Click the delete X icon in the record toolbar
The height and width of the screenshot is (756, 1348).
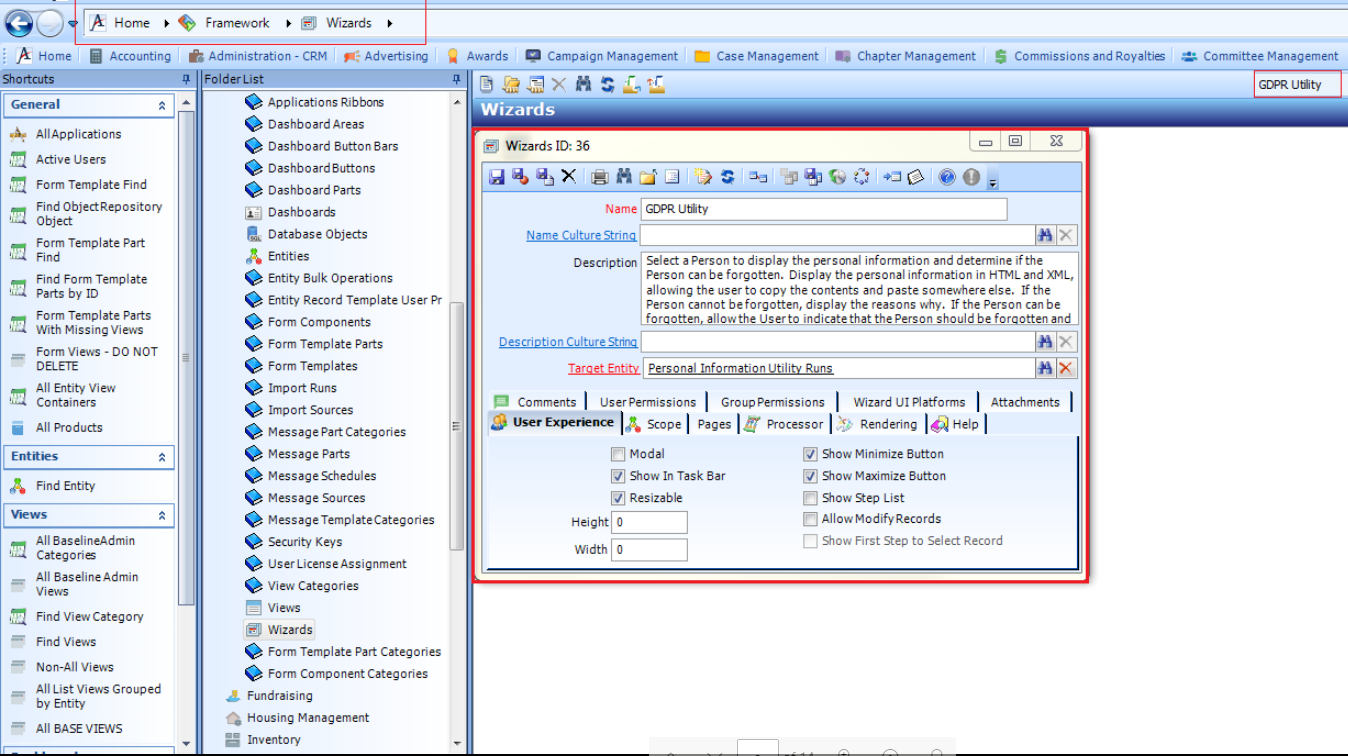pos(568,177)
